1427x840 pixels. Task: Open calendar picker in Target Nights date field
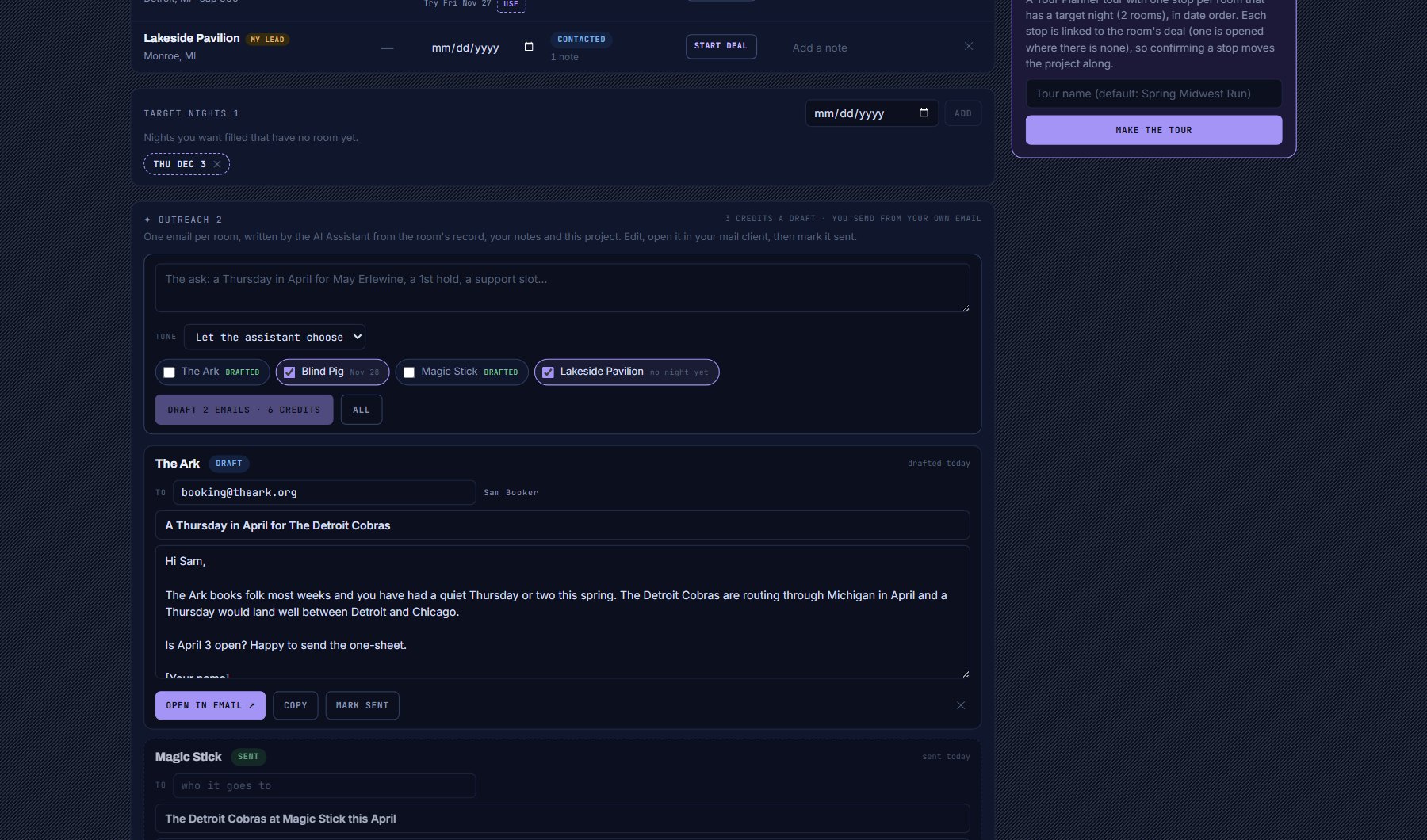pos(924,113)
